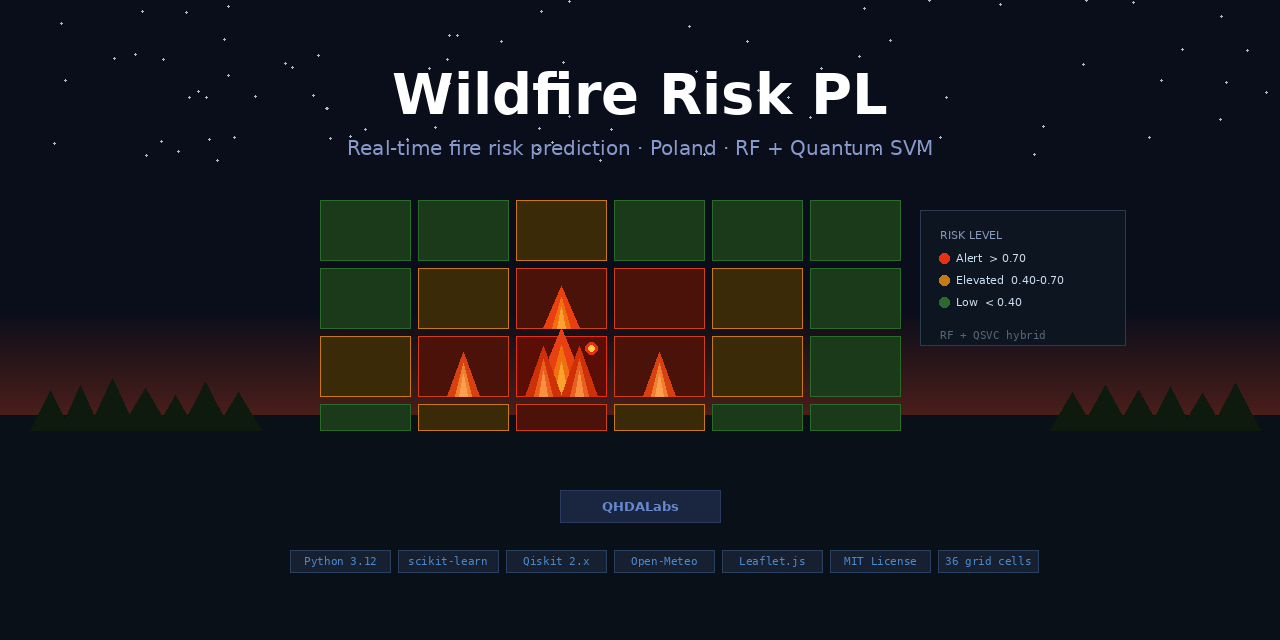Image resolution: width=1280 pixels, height=640 pixels.
Task: Click the small flame right of the large fire
Action: coord(659,375)
